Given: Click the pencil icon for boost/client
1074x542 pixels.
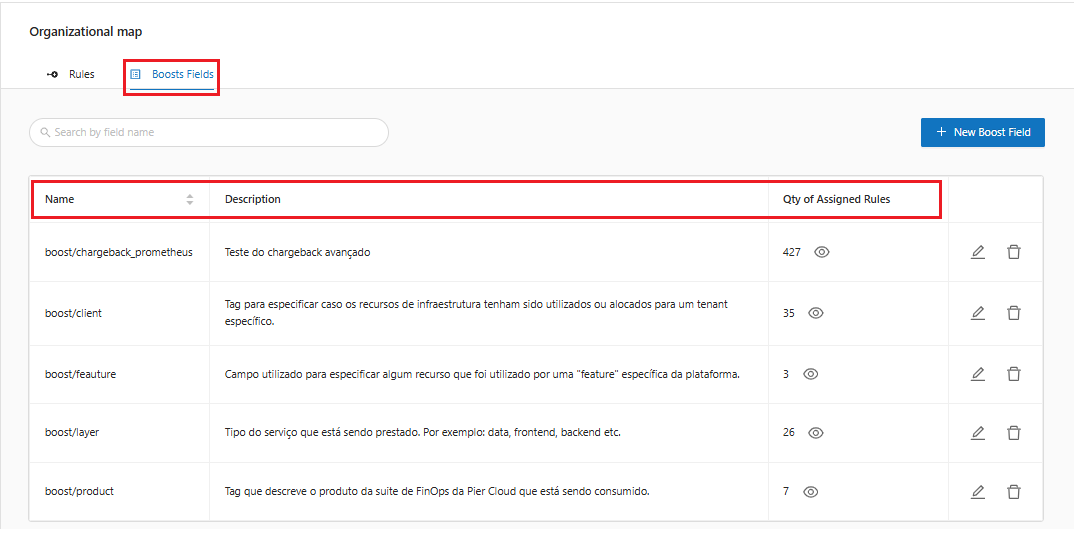Looking at the screenshot, I should coord(977,313).
